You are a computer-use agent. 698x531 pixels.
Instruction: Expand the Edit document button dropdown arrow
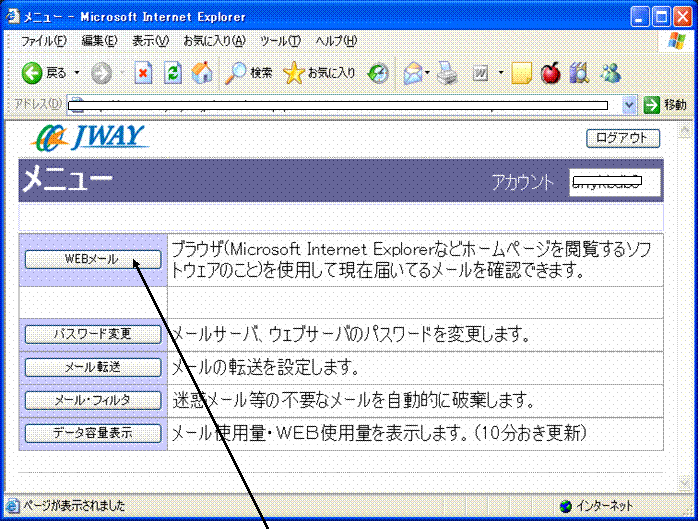point(500,73)
